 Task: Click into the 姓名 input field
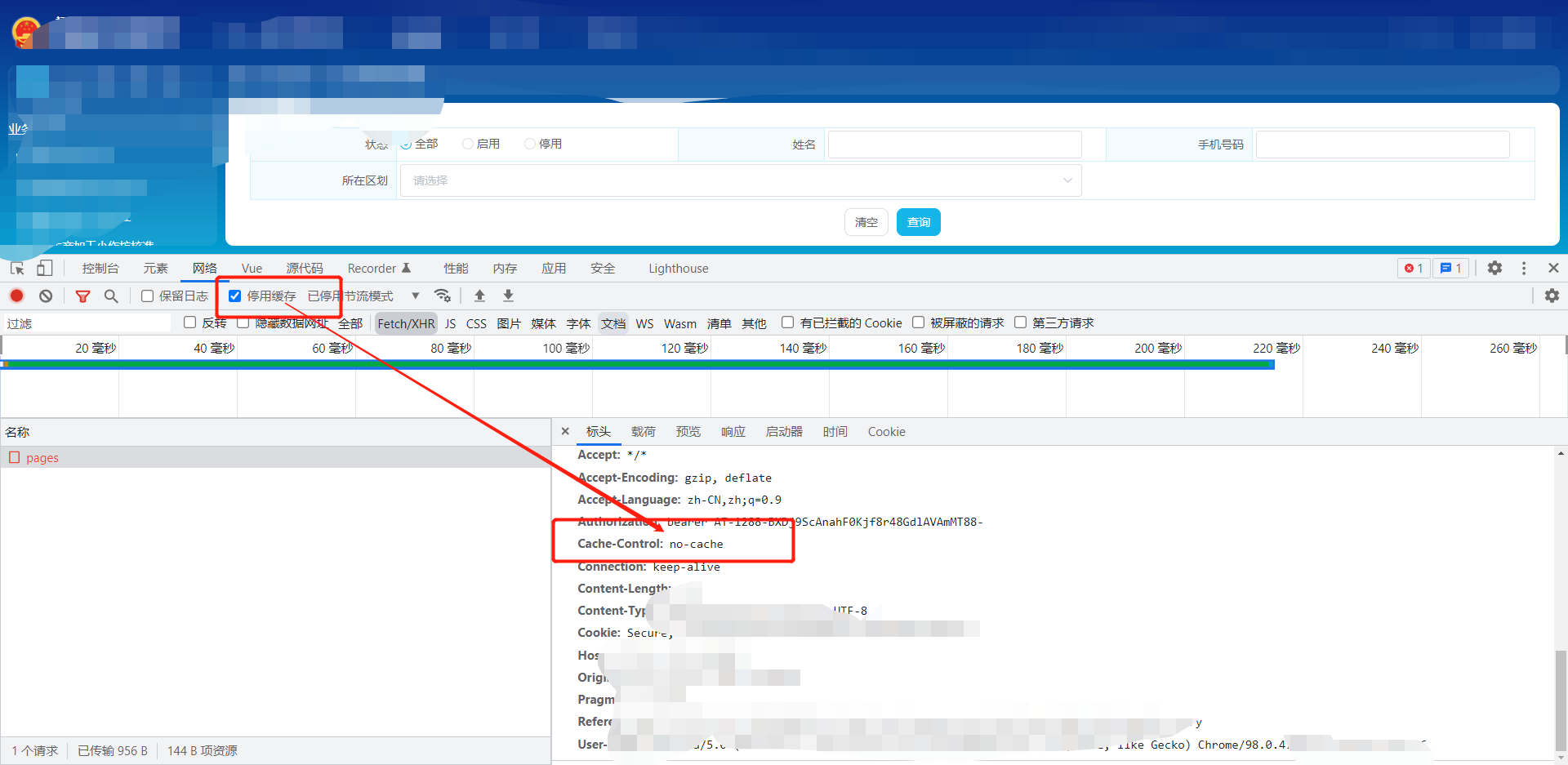pos(954,145)
